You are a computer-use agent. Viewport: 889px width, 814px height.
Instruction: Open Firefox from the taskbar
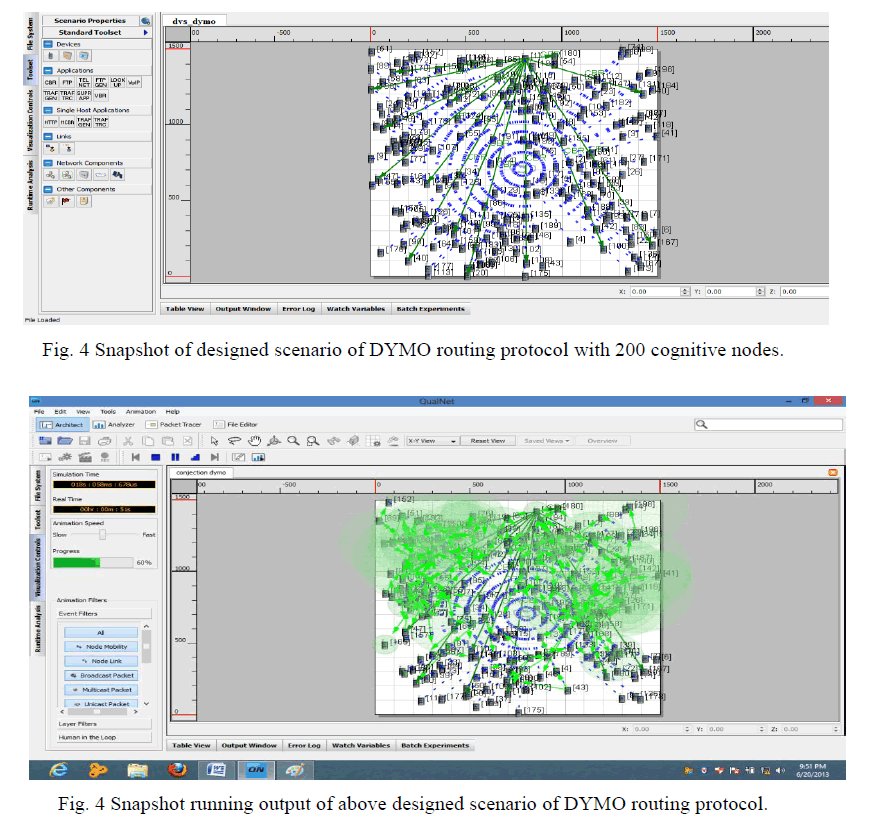(177, 770)
